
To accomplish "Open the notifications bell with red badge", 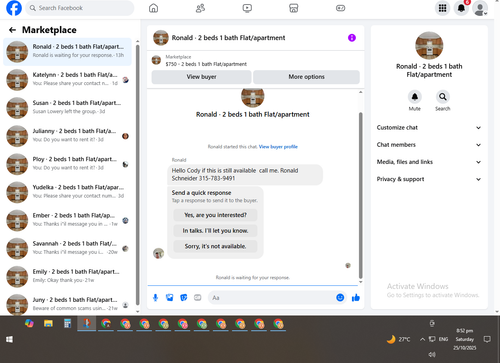I will (461, 8).
